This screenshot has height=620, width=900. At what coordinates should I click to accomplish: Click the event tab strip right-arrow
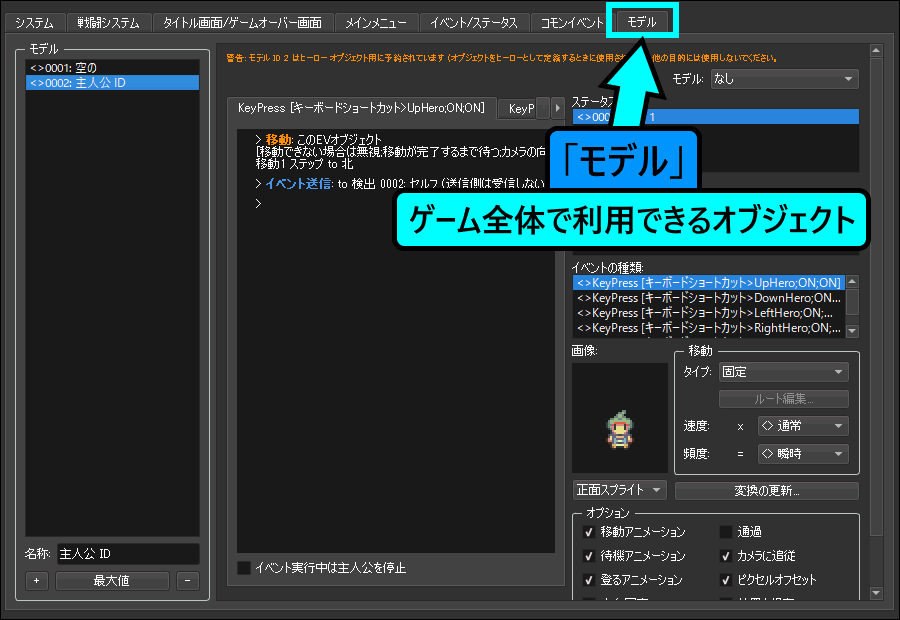[558, 108]
